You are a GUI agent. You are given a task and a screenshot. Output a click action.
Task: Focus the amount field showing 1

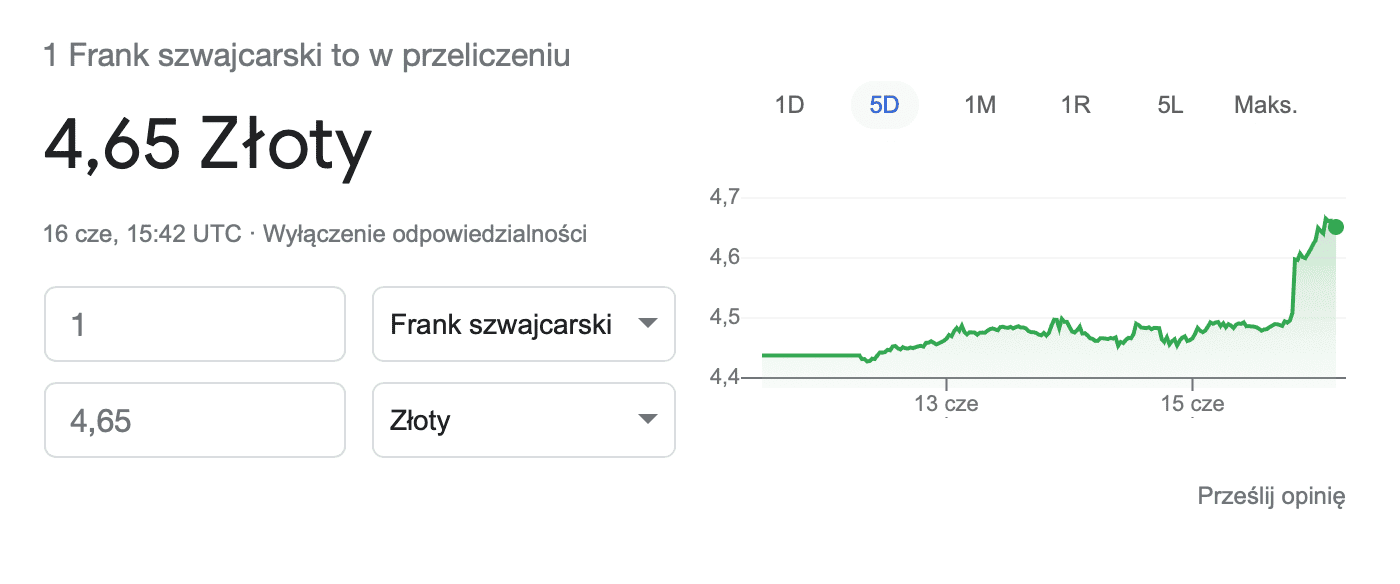click(x=195, y=324)
